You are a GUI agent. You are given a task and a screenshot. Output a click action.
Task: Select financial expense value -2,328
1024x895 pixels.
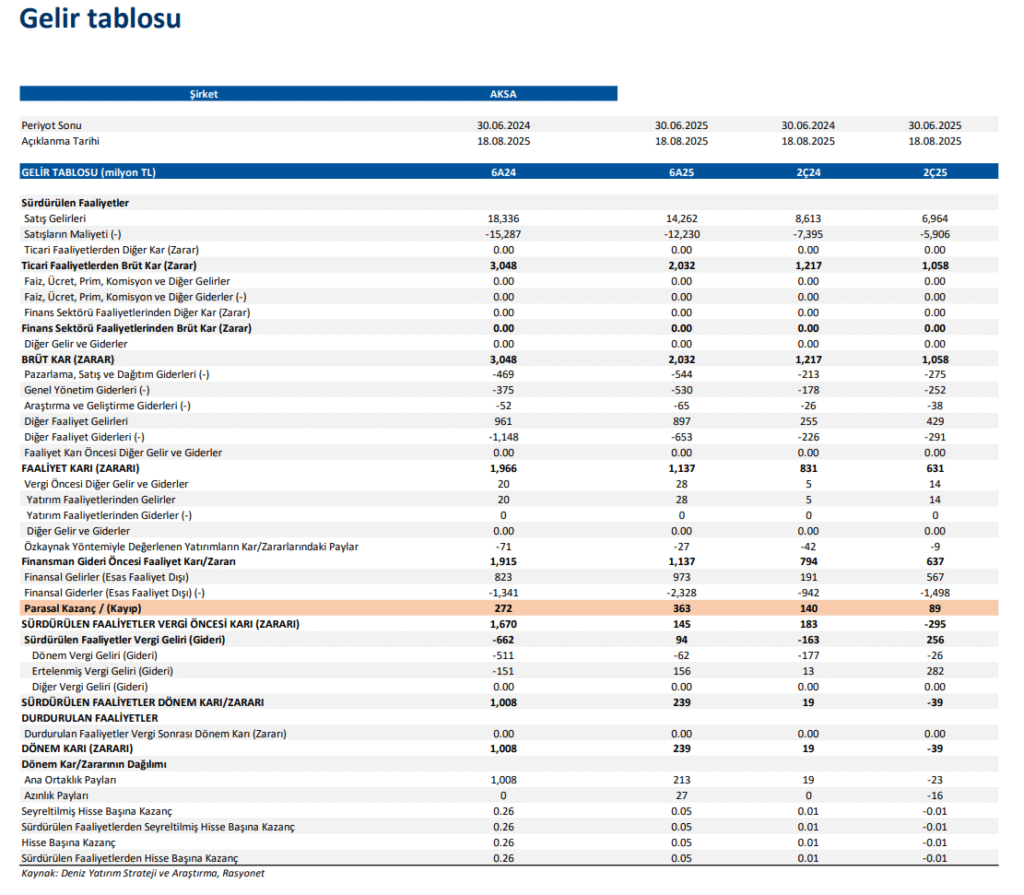(681, 593)
